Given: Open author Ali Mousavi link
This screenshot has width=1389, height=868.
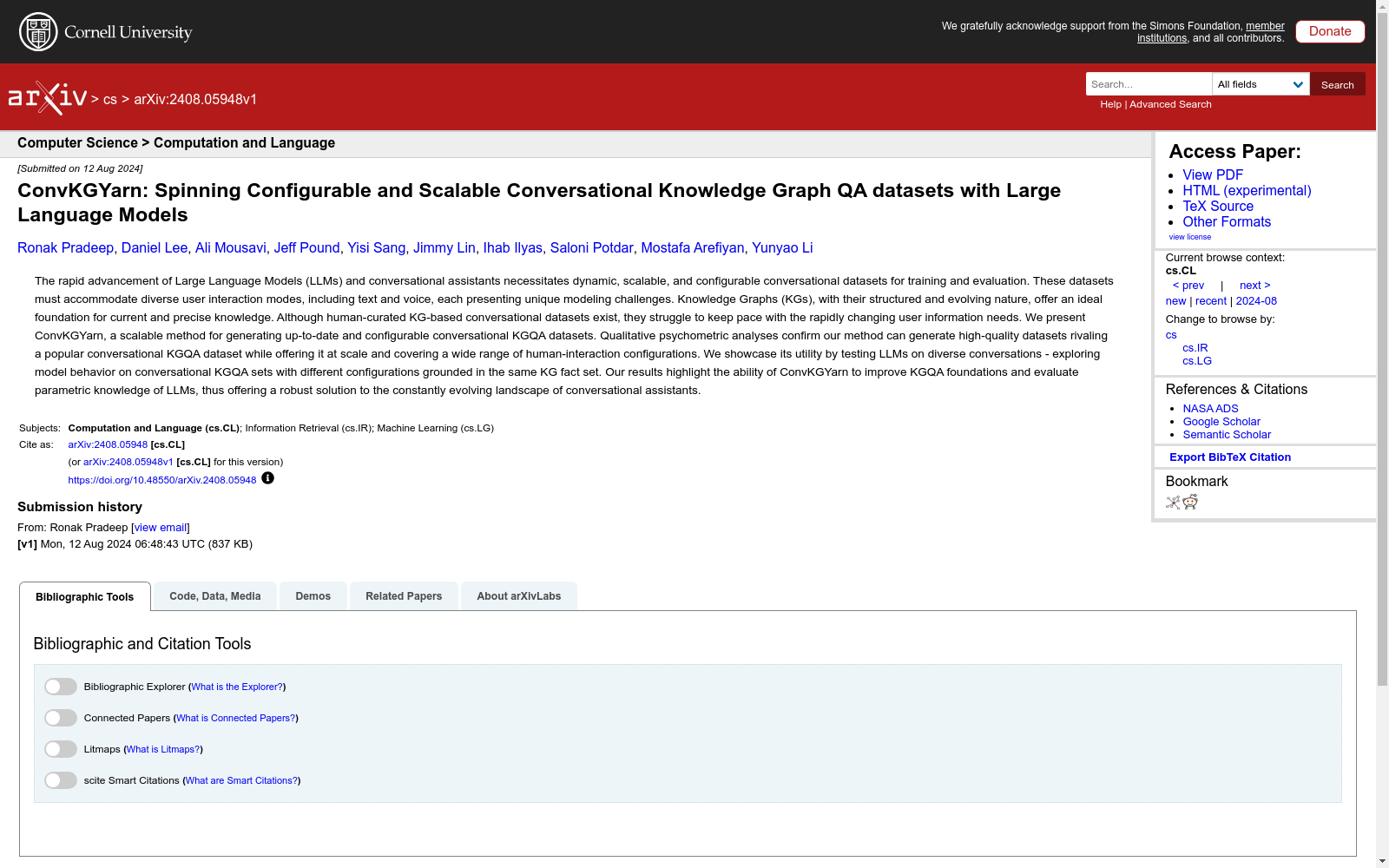Looking at the screenshot, I should [231, 248].
